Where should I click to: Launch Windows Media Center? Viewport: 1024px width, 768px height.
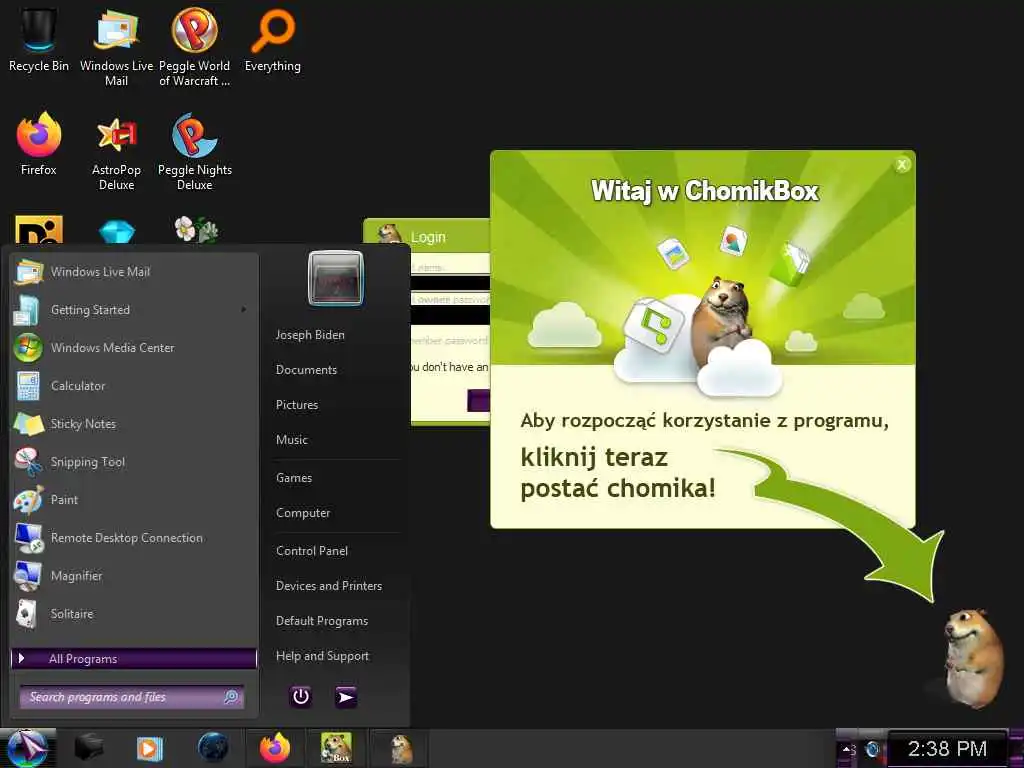click(x=134, y=347)
